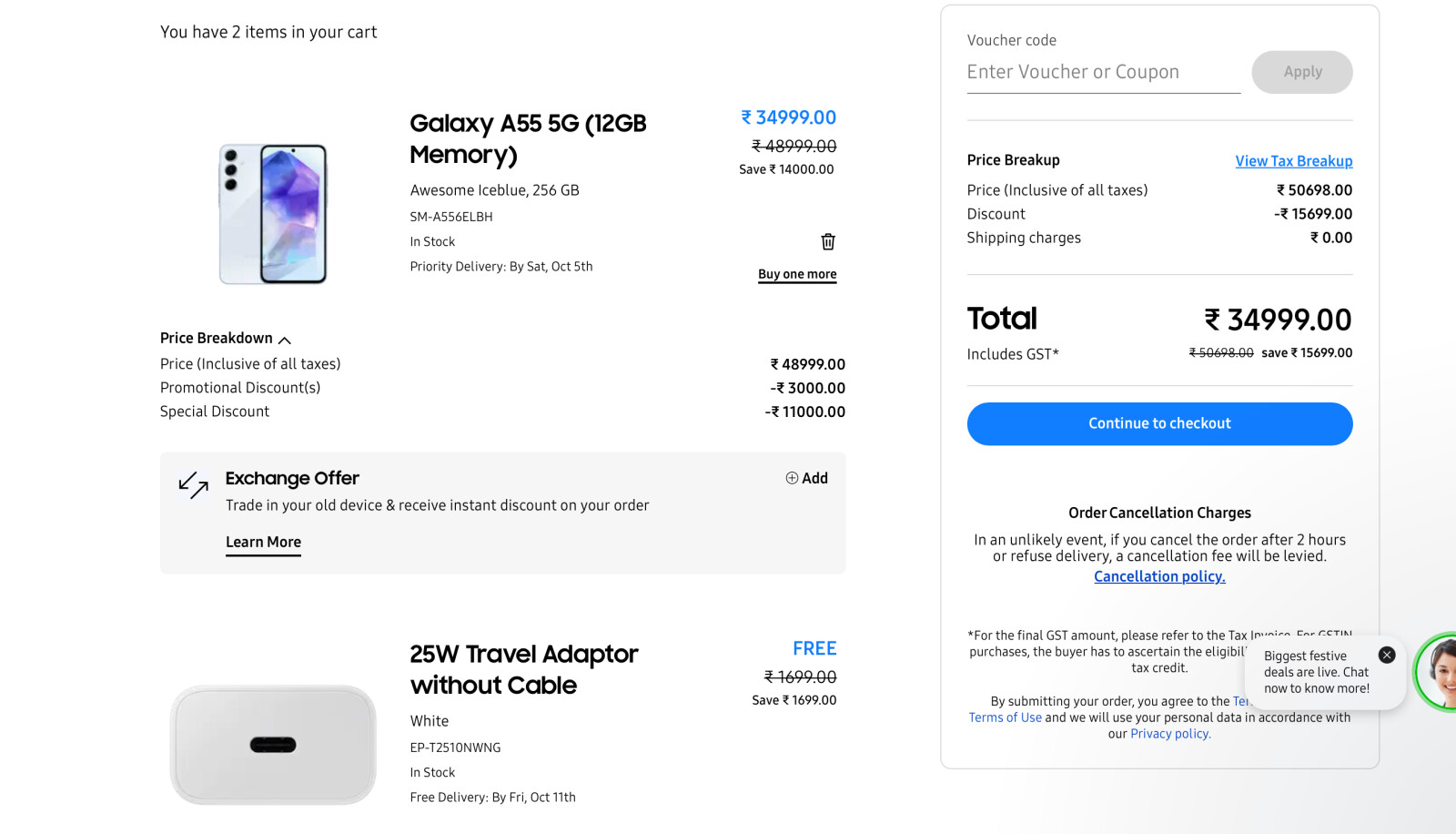Click the 25W Travel Adaptor image
This screenshot has width=1456, height=834.
coord(273,745)
